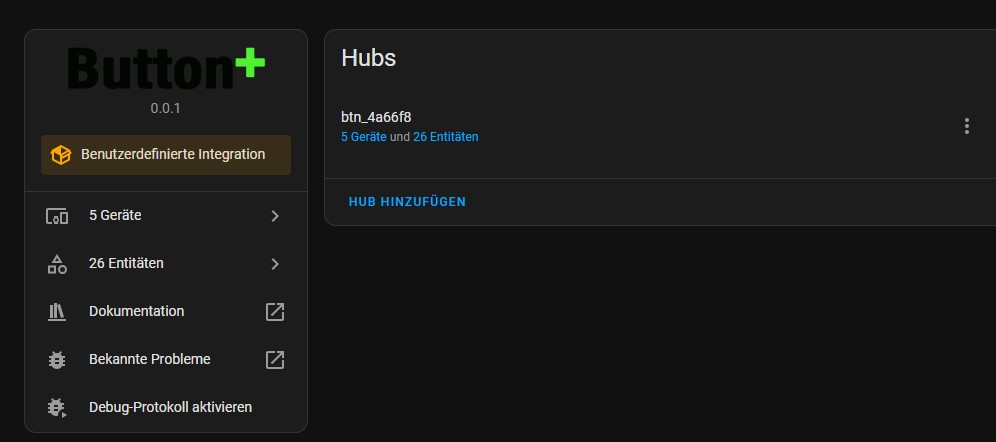Expand the 5 Geräte chevron arrow
Screen dimensions: 996x442
click(275, 216)
